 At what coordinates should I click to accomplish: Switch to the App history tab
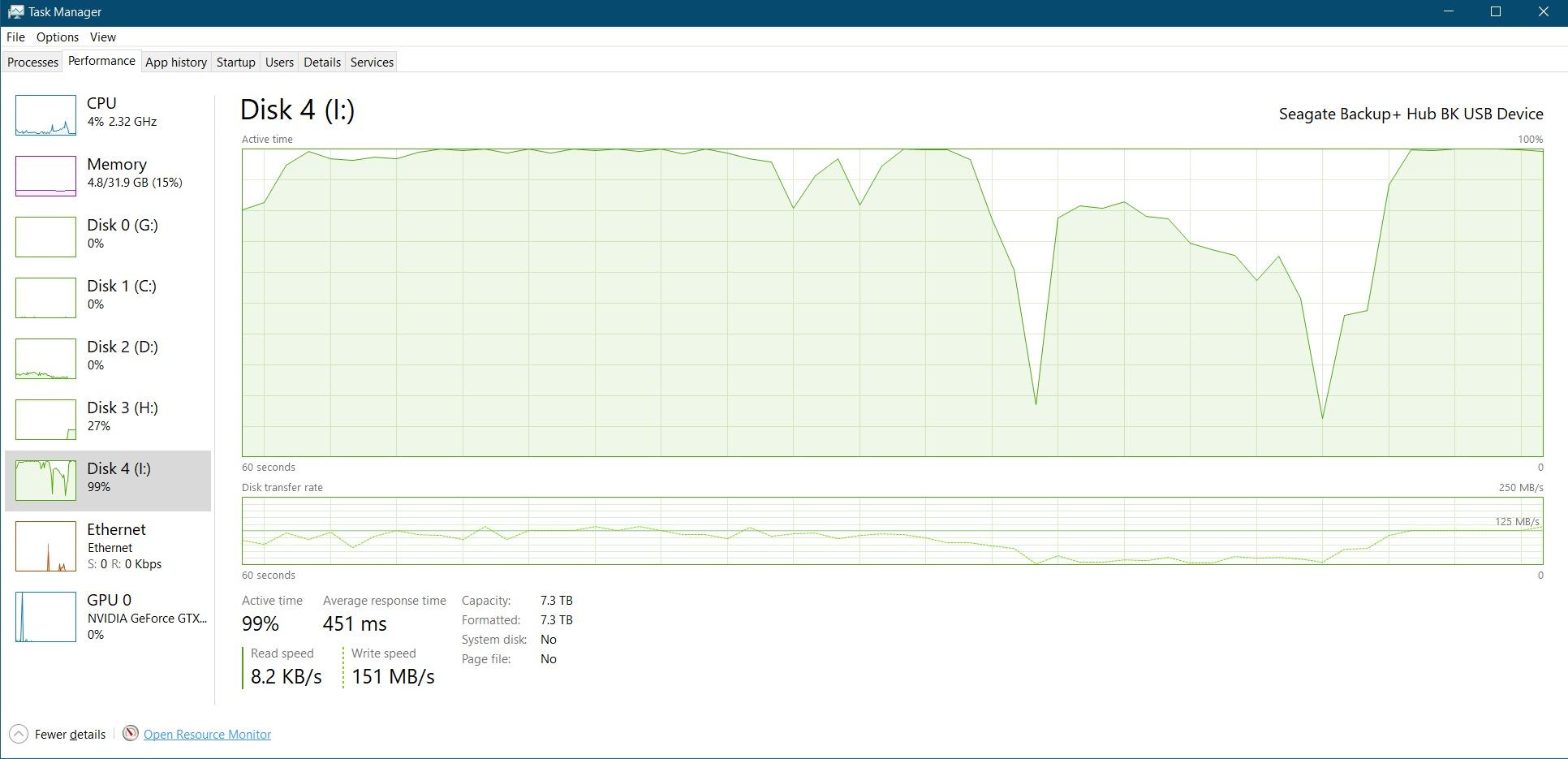coord(176,62)
